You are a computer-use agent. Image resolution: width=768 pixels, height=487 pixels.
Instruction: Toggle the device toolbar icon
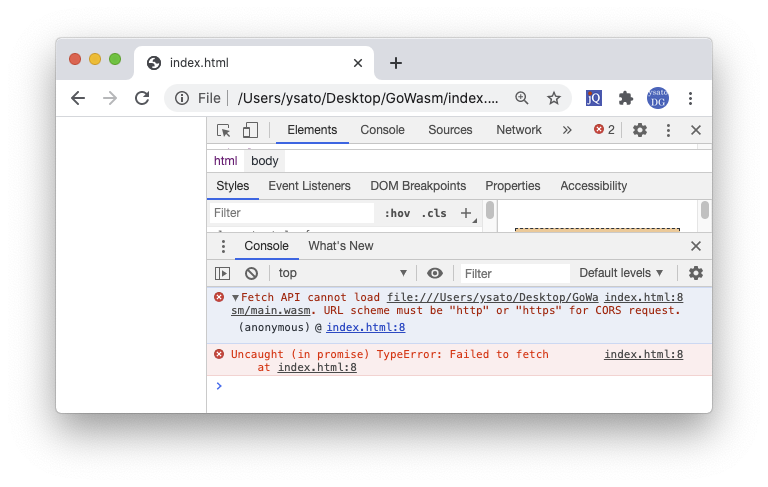pyautogui.click(x=250, y=130)
